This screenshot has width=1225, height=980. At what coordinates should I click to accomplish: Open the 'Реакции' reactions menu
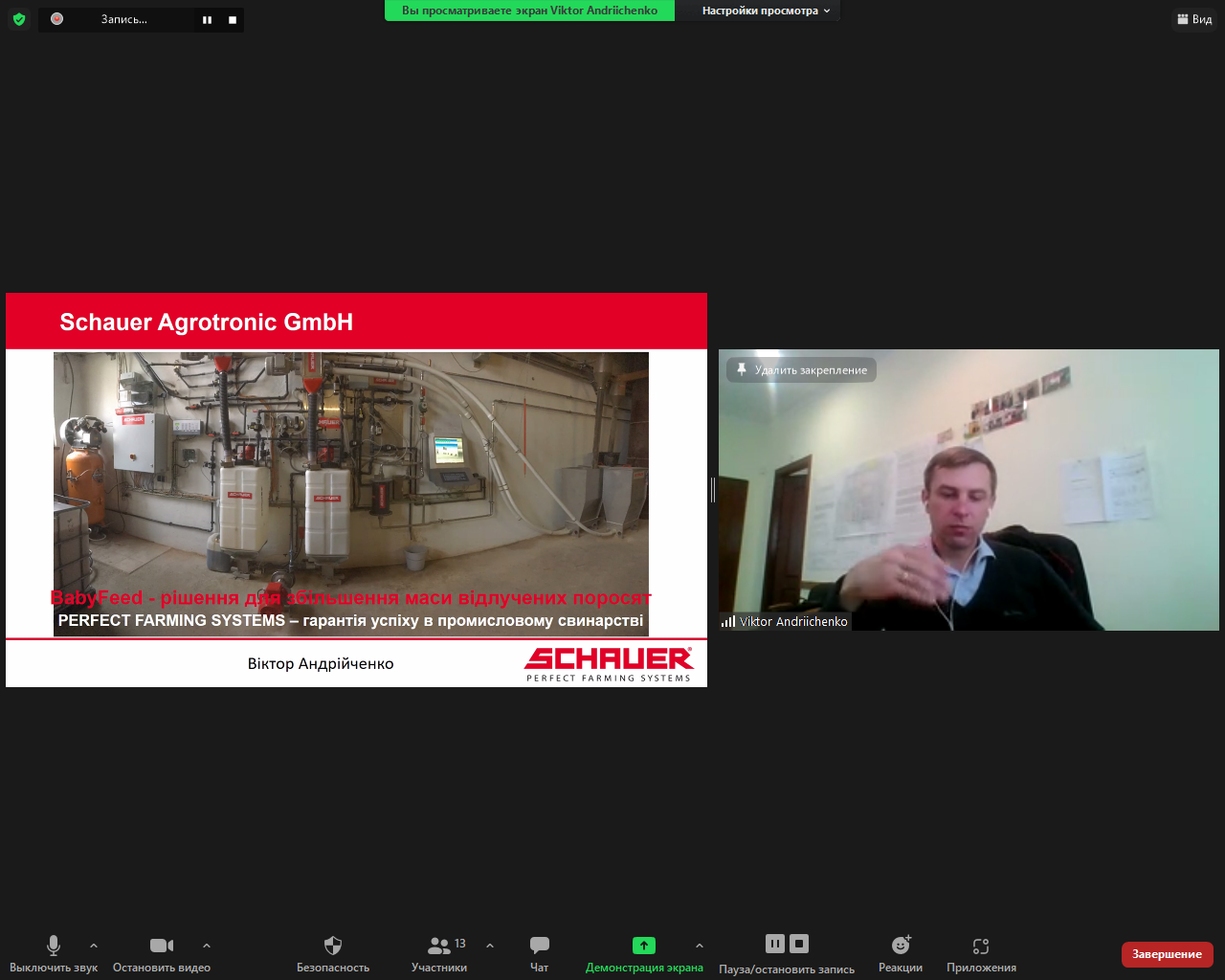(x=901, y=954)
